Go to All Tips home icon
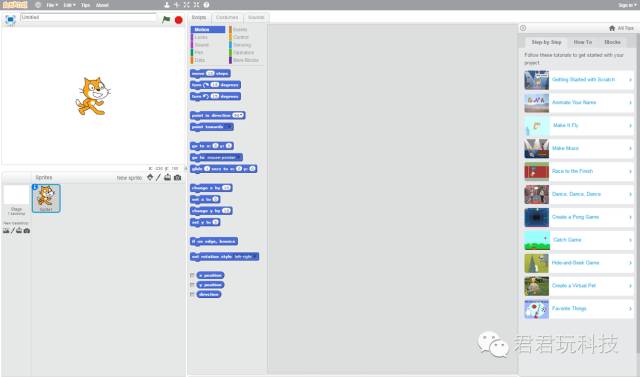Screen dimensions: 640x377 pyautogui.click(x=612, y=28)
